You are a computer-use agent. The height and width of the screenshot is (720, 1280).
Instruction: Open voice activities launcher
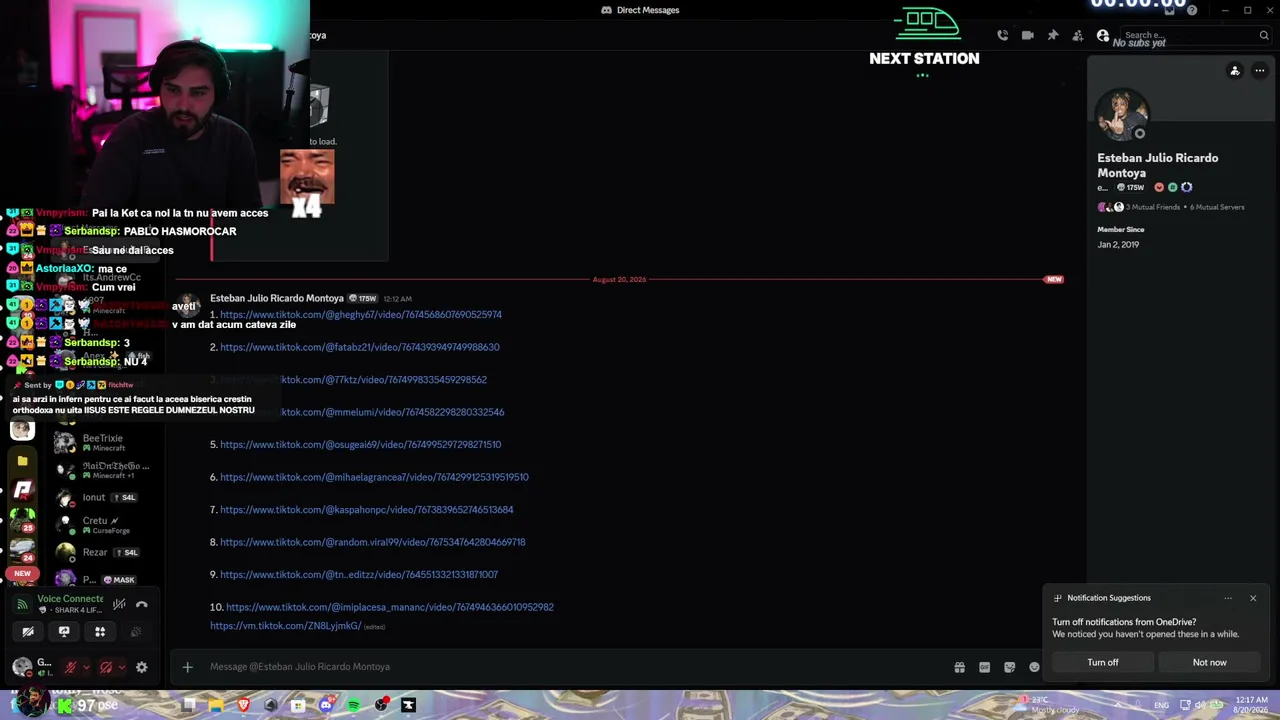click(x=100, y=632)
